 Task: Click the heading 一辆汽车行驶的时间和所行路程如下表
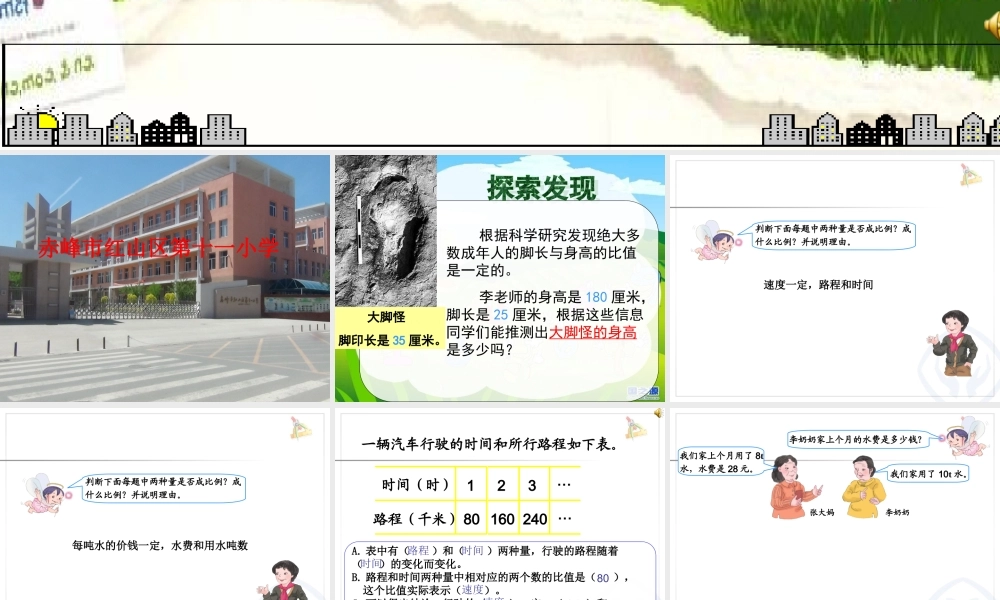tap(490, 444)
